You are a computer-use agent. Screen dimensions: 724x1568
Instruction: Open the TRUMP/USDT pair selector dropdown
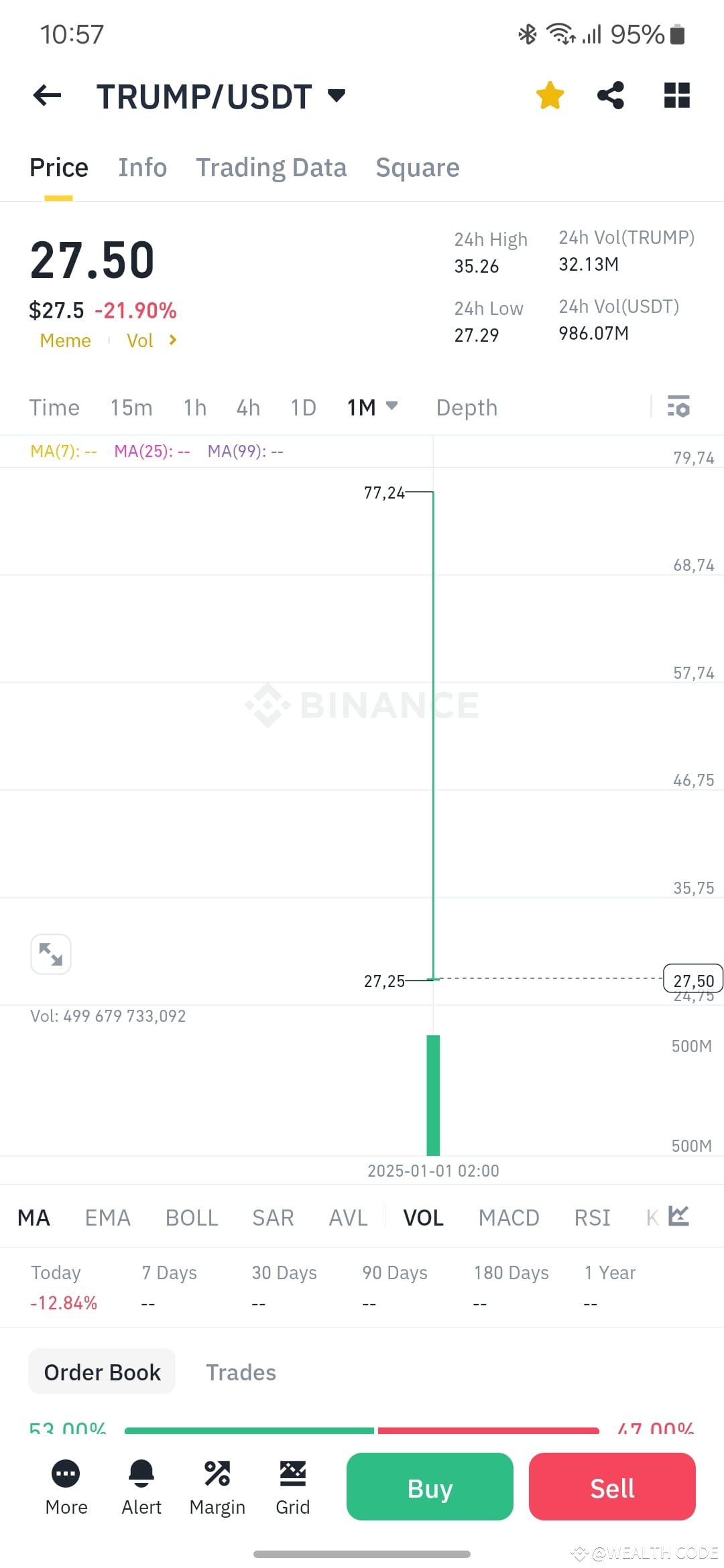(337, 95)
